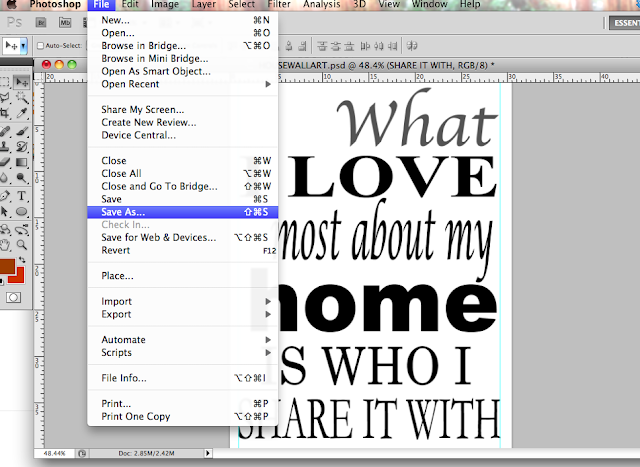Click the zoom percentage field
640x467 pixels.
56,453
